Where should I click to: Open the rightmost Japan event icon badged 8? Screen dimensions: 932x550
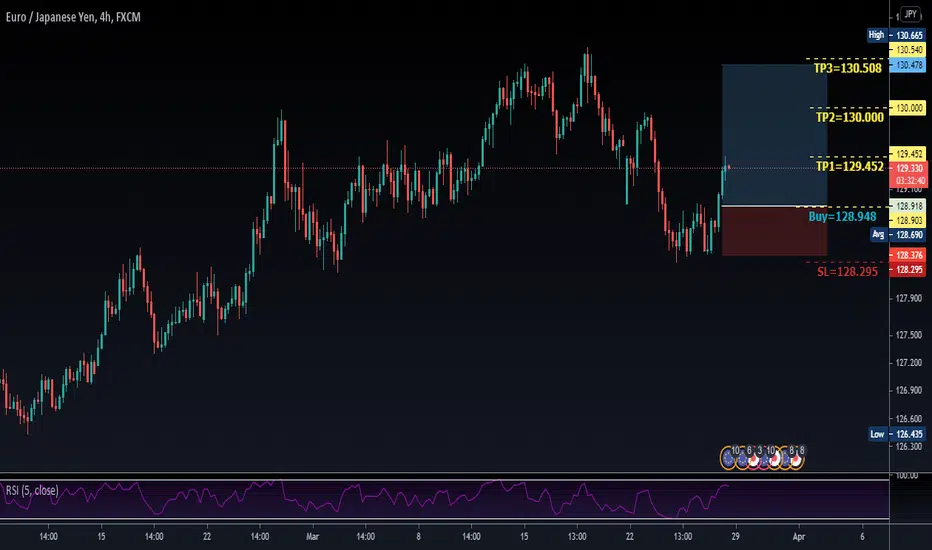coord(796,459)
